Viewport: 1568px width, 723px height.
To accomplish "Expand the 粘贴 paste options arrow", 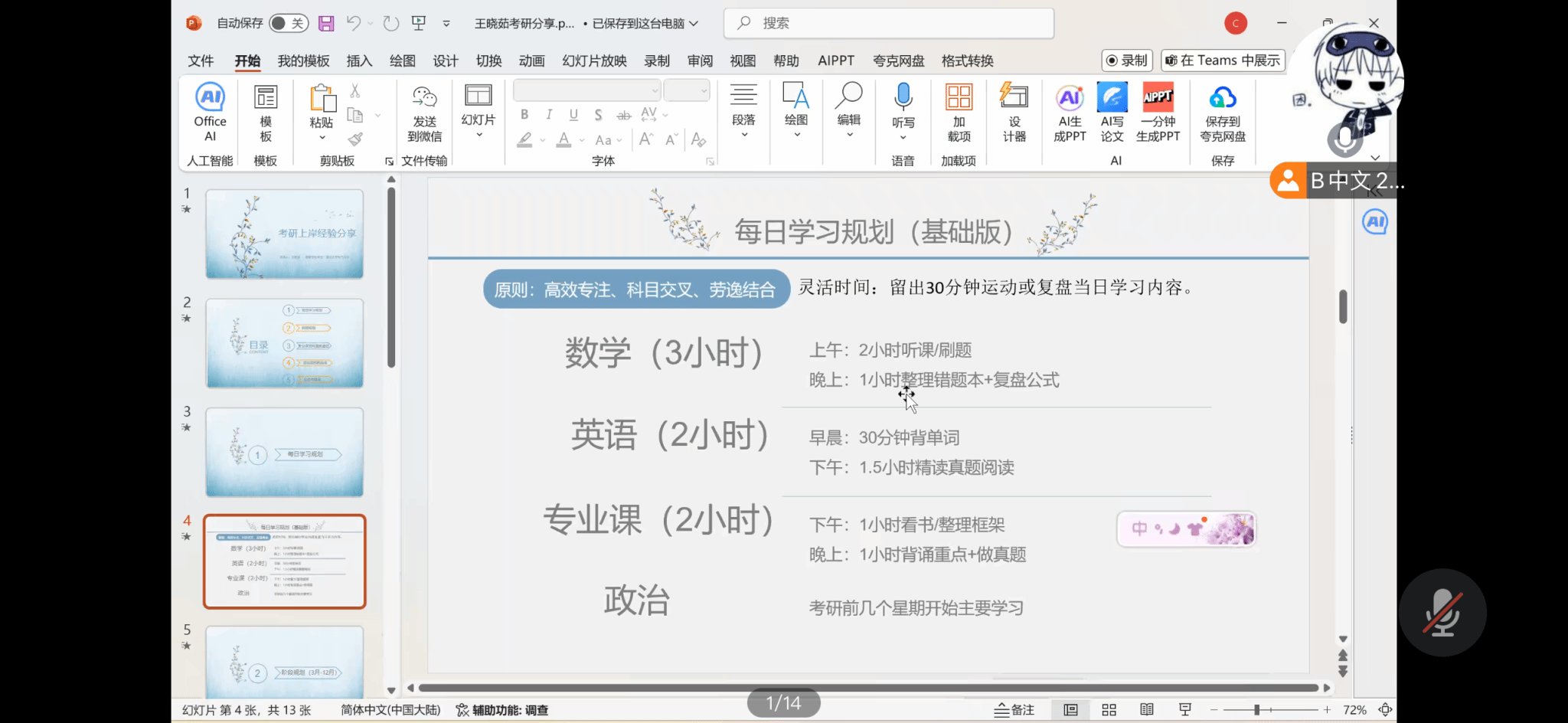I will pos(322,138).
